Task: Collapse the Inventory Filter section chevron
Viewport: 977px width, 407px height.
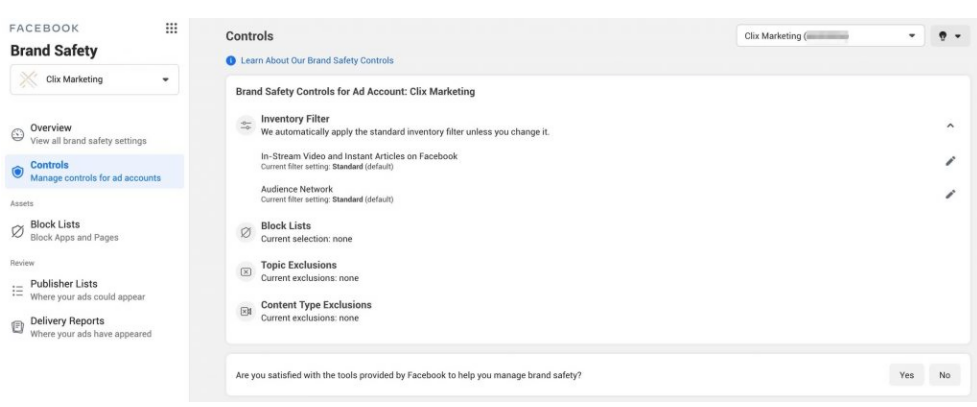Action: pos(950,125)
